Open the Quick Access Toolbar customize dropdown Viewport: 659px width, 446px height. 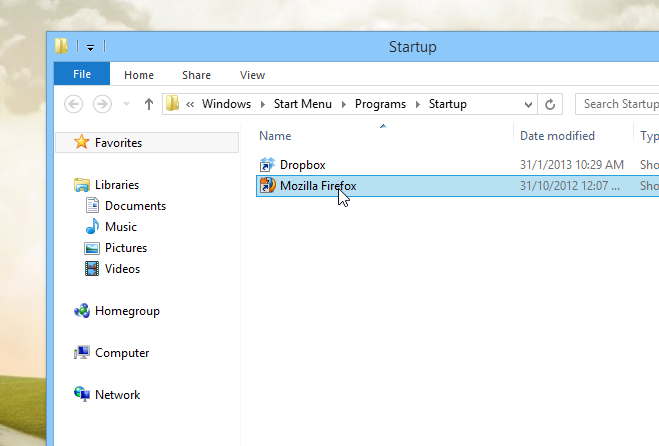pyautogui.click(x=90, y=48)
